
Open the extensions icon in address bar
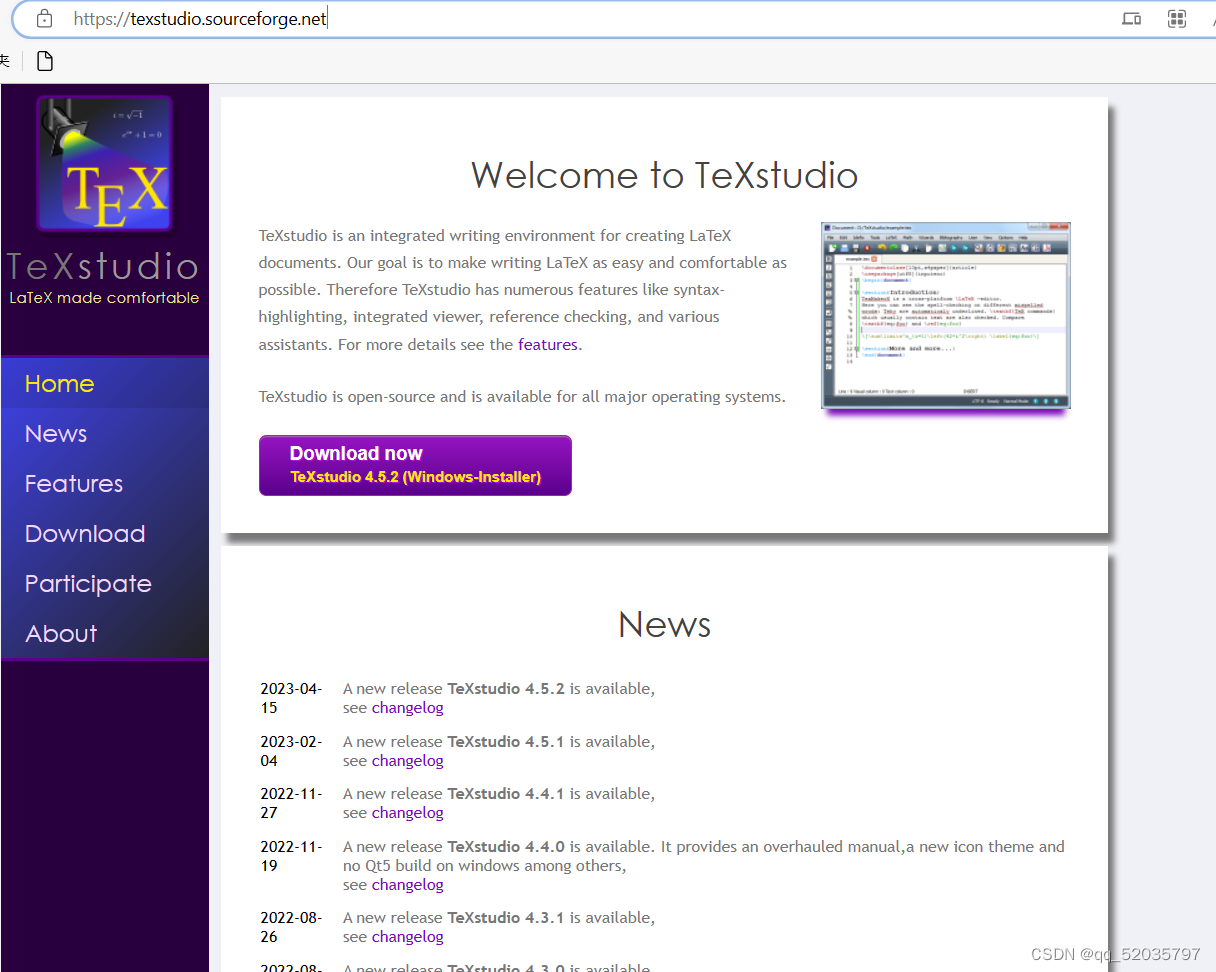[x=1177, y=18]
